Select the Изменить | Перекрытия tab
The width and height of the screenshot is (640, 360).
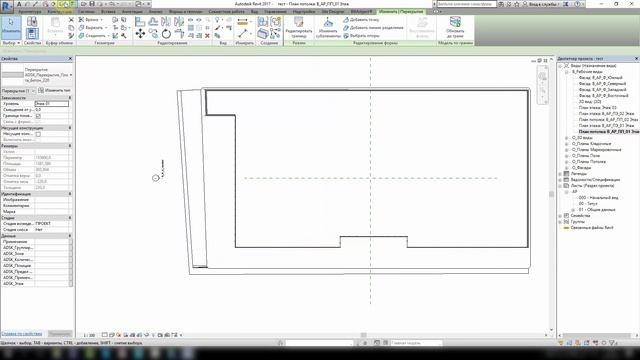[401, 12]
